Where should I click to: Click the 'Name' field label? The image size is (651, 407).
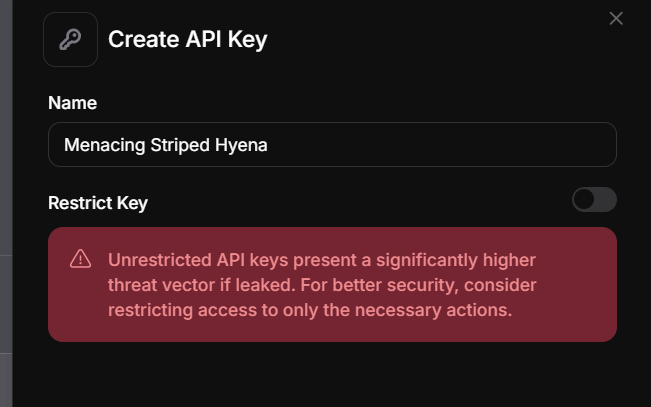click(x=72, y=103)
